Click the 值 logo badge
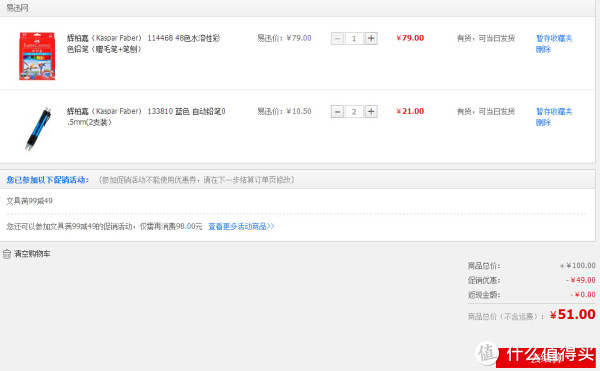The width and height of the screenshot is (600, 371). (486, 352)
